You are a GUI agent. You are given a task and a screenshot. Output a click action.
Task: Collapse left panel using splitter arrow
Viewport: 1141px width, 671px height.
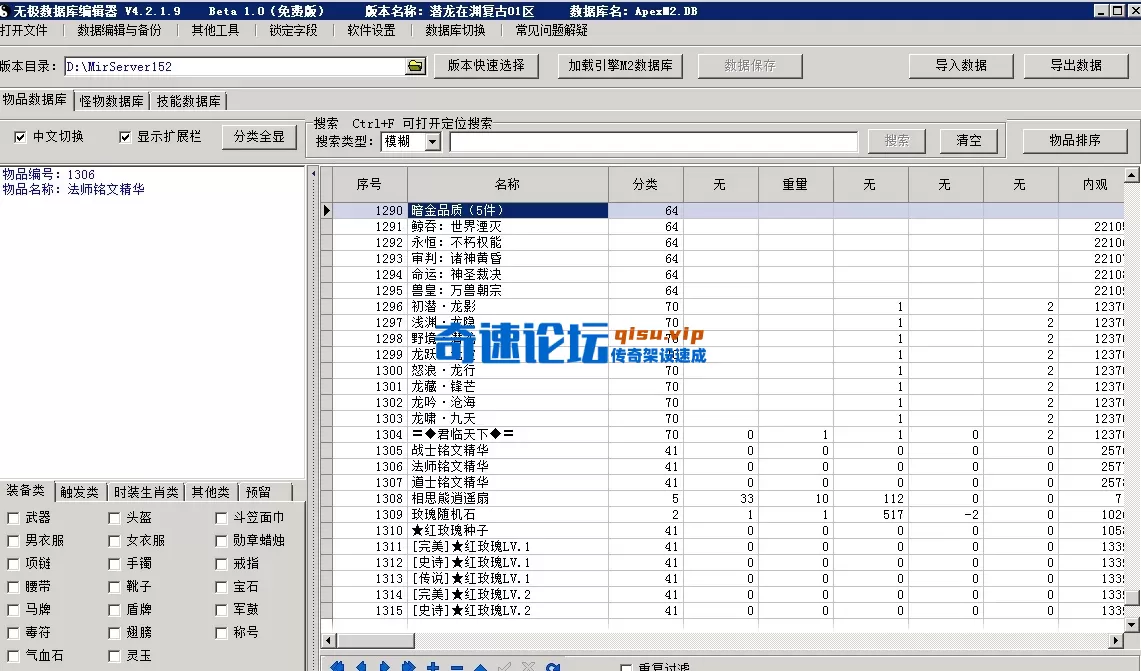click(x=314, y=174)
